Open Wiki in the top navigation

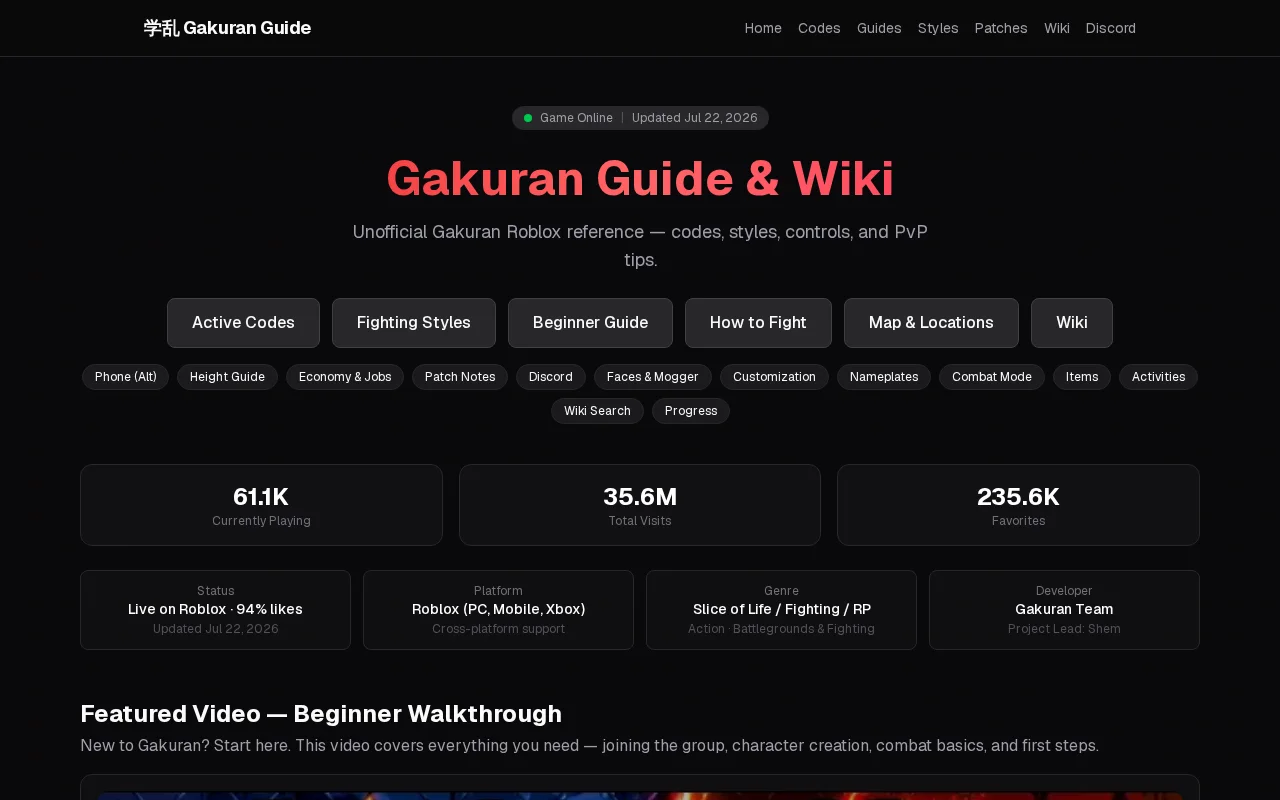(1057, 28)
